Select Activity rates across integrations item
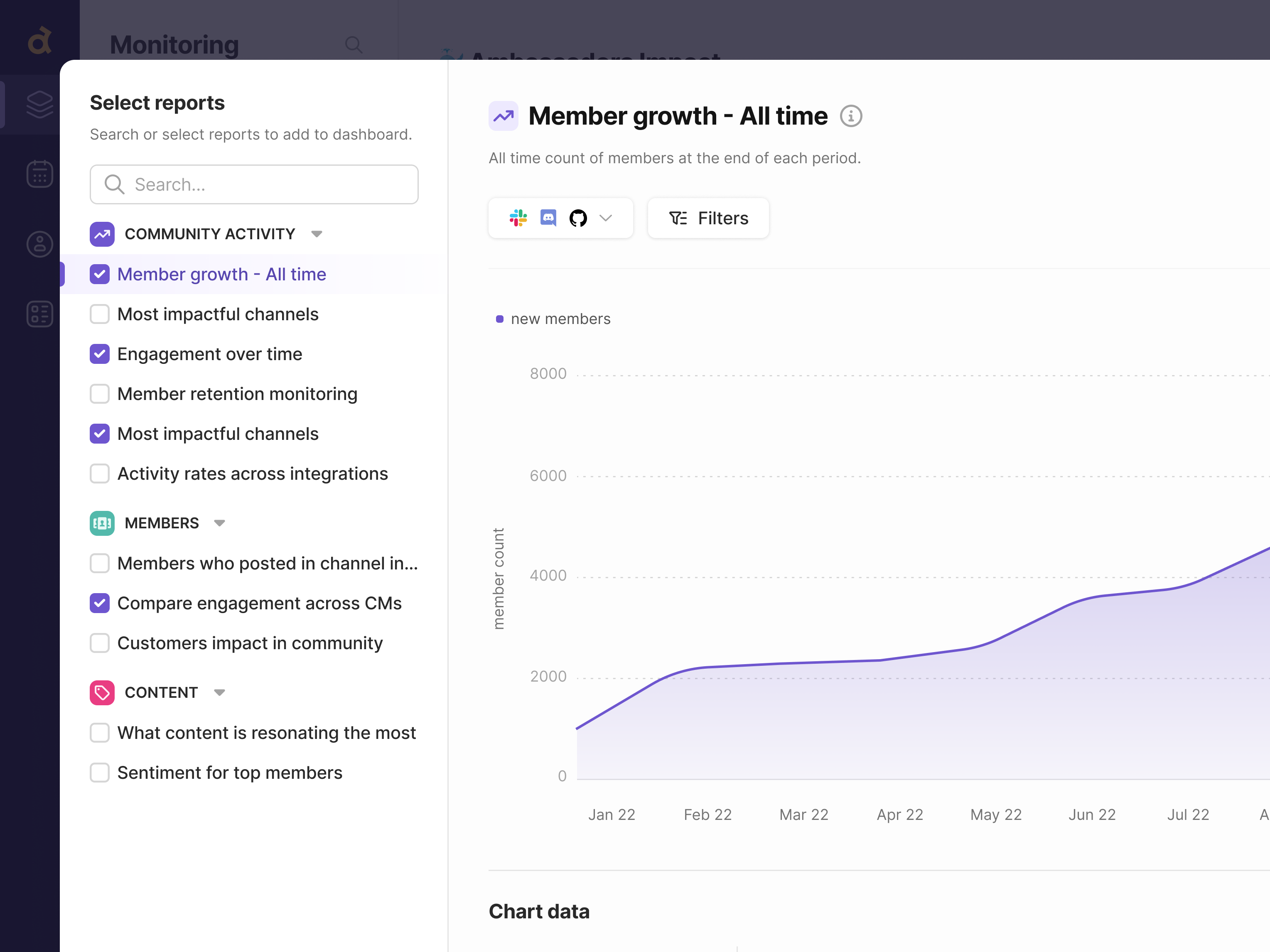 click(252, 474)
